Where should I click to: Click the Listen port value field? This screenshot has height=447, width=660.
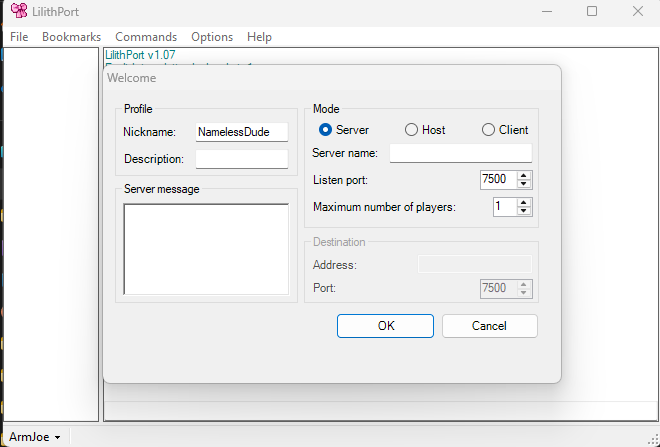point(498,180)
